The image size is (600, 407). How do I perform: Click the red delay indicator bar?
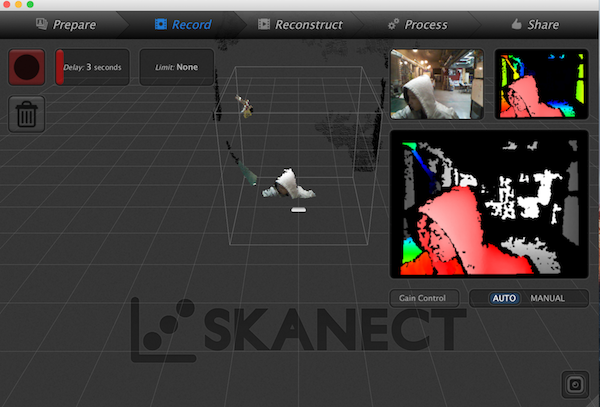(60, 67)
